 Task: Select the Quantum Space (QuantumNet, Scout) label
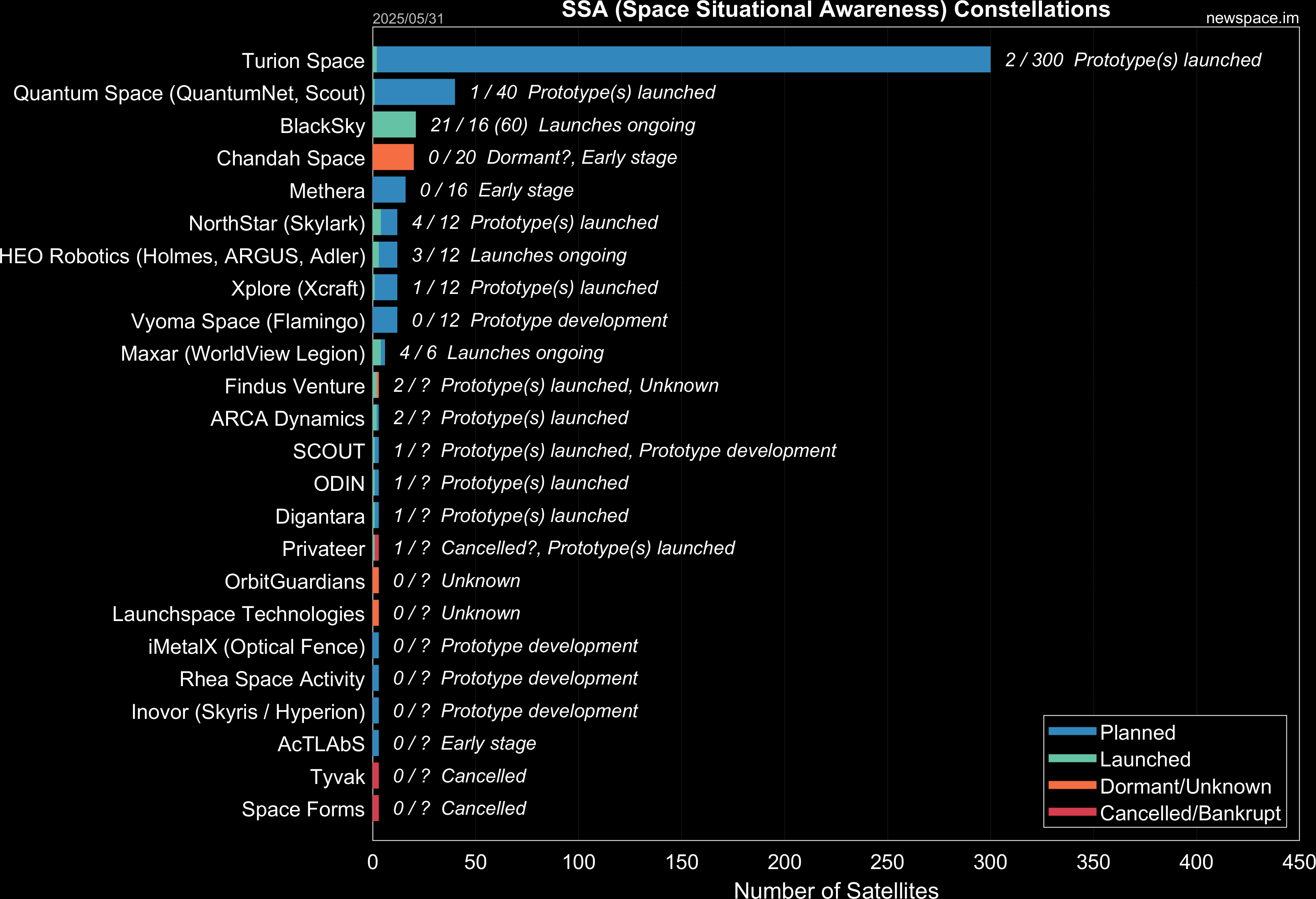[x=189, y=93]
